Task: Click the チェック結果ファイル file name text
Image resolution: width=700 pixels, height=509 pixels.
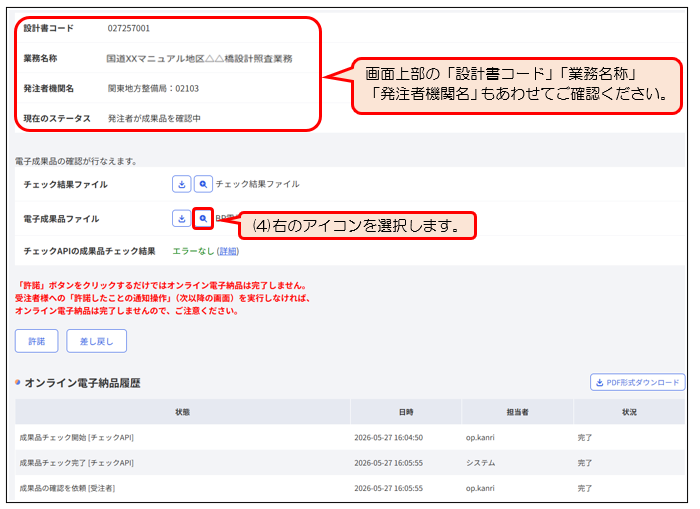Action: pyautogui.click(x=258, y=184)
